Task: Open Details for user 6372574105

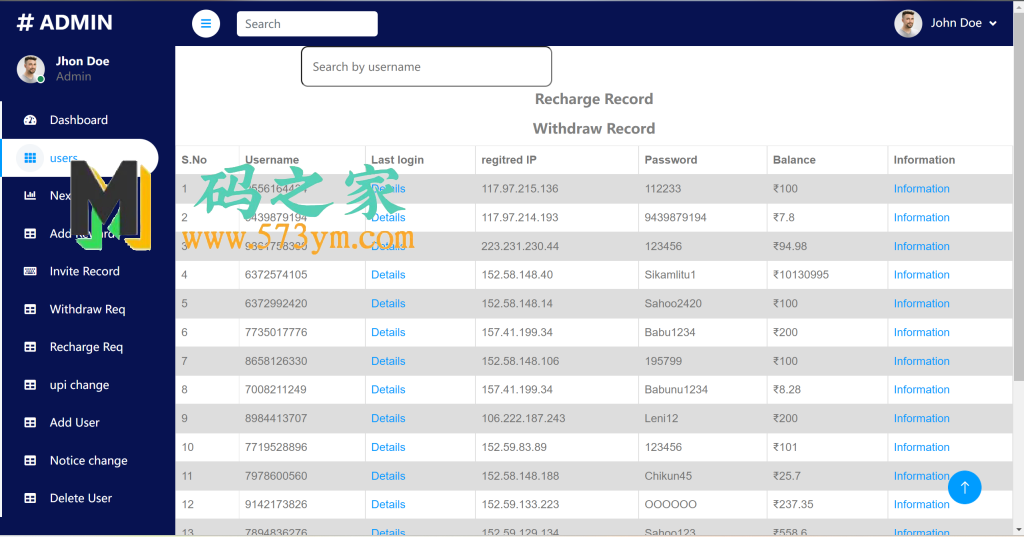Action: click(x=388, y=275)
